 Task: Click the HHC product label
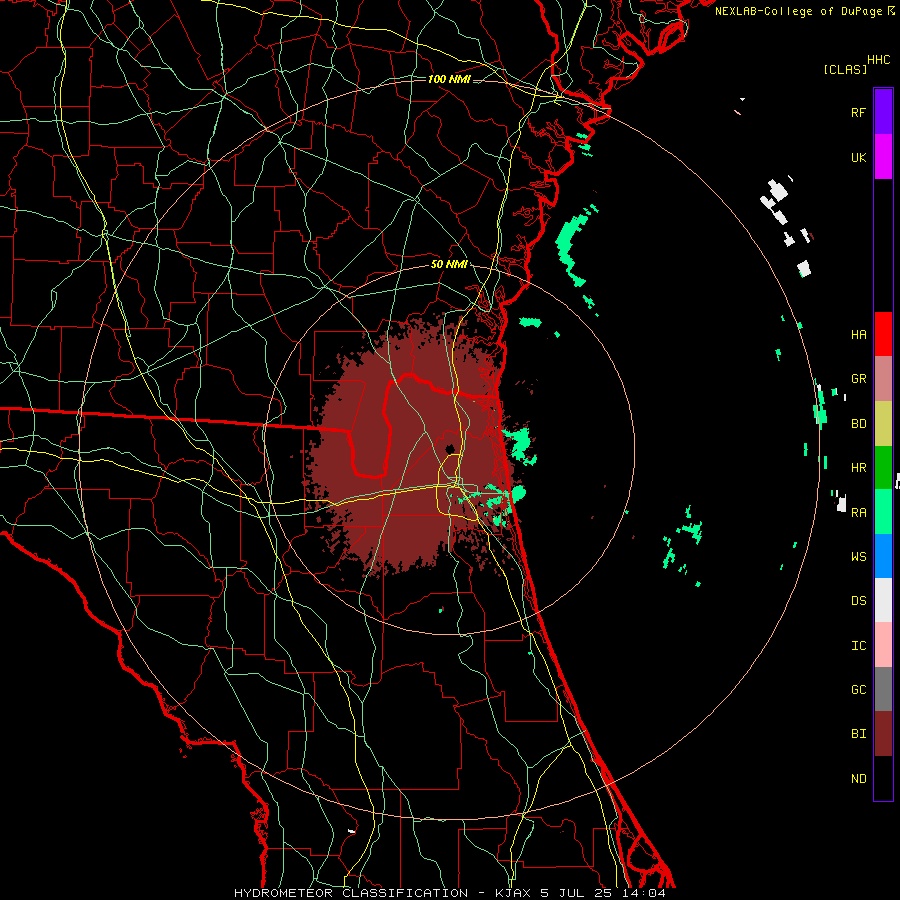pyautogui.click(x=878, y=60)
